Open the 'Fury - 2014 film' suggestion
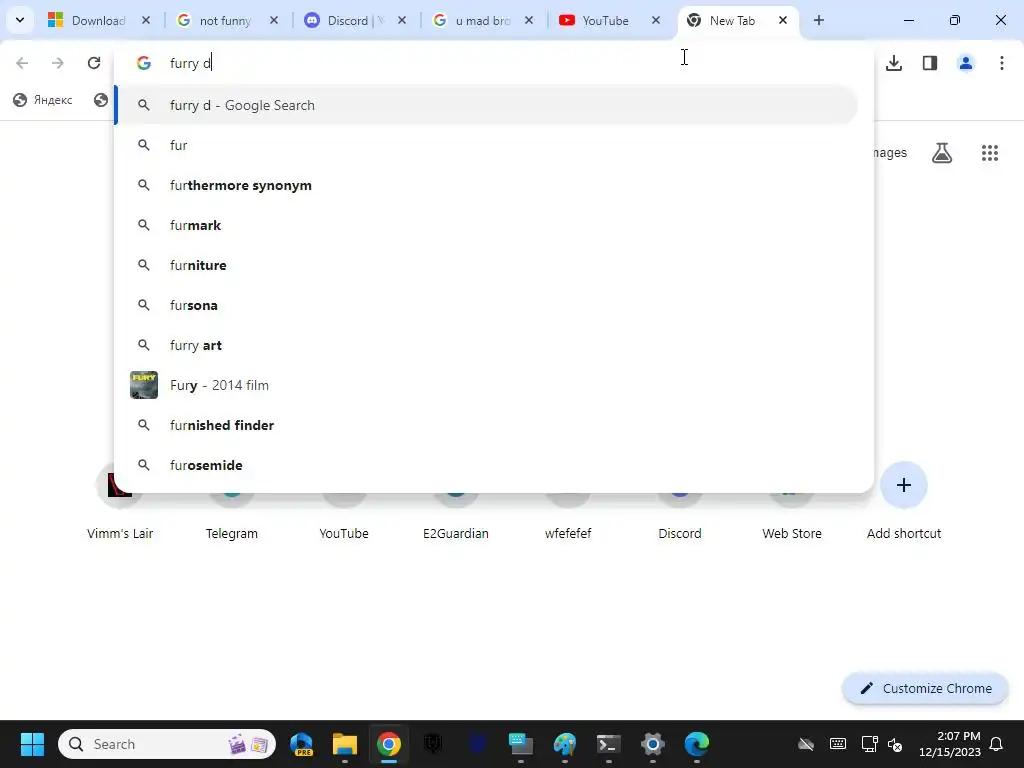This screenshot has width=1024, height=768. pyautogui.click(x=486, y=385)
